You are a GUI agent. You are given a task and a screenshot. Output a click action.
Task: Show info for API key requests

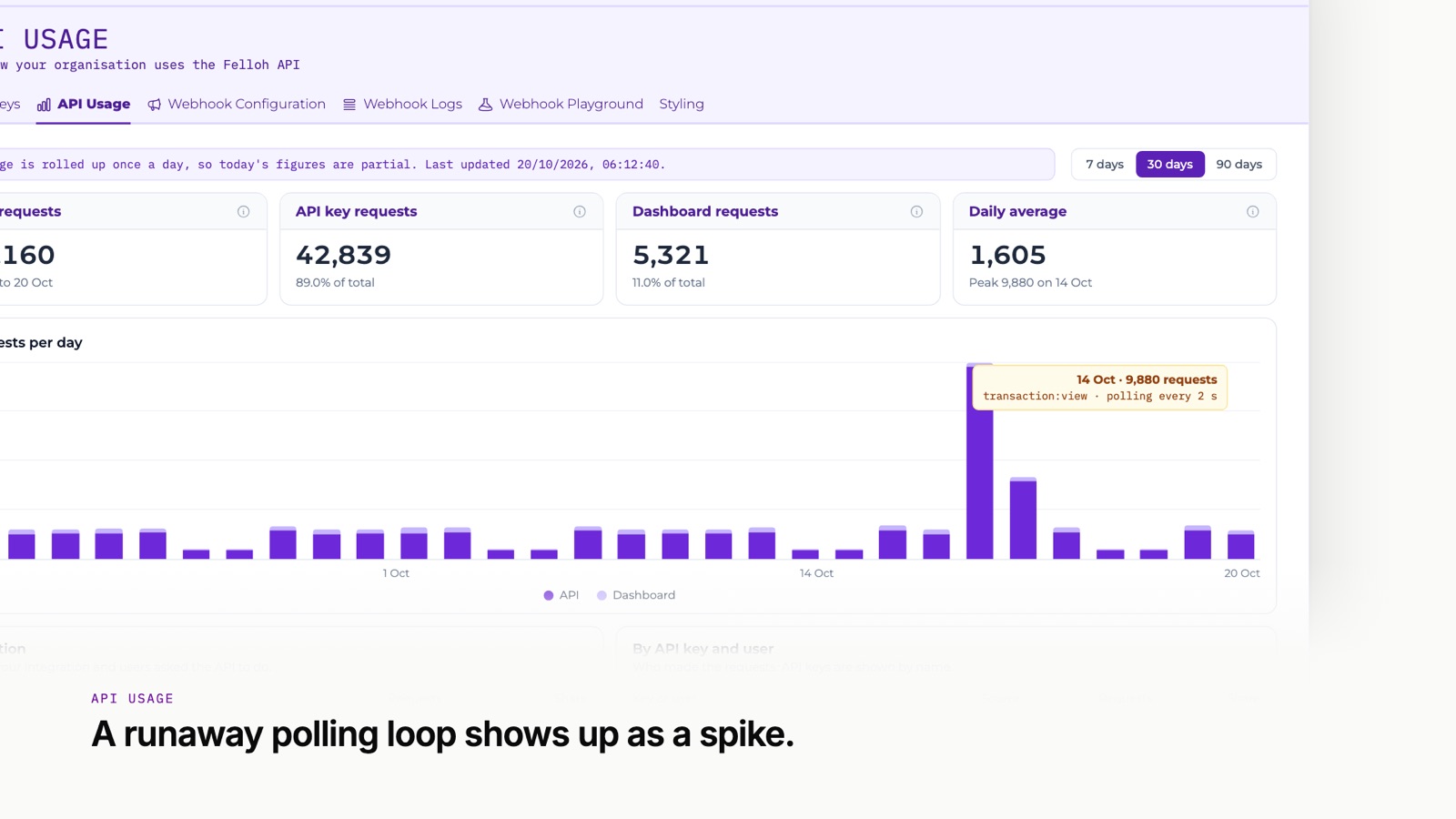580,212
